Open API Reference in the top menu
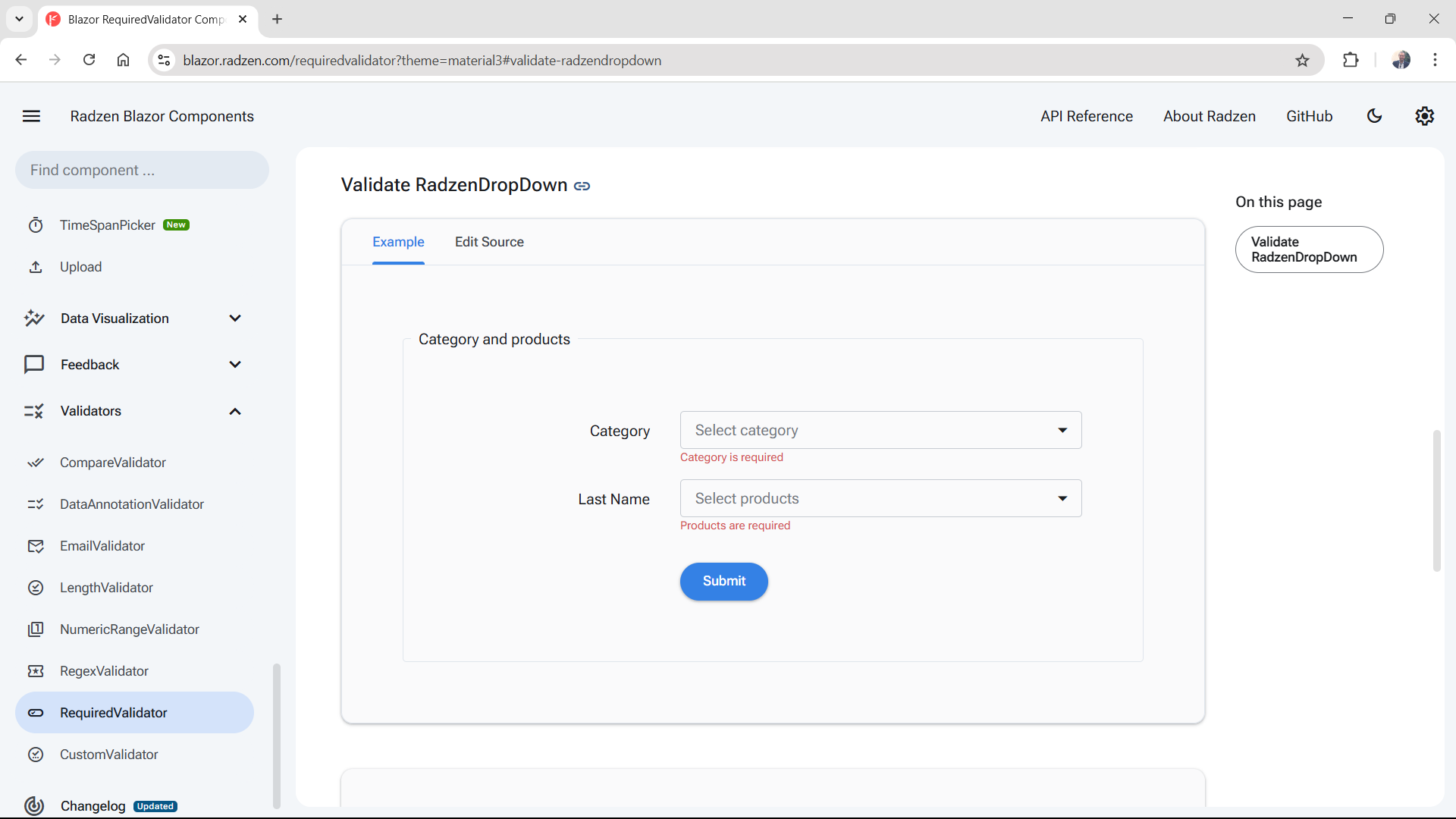1456x819 pixels. coord(1086,116)
